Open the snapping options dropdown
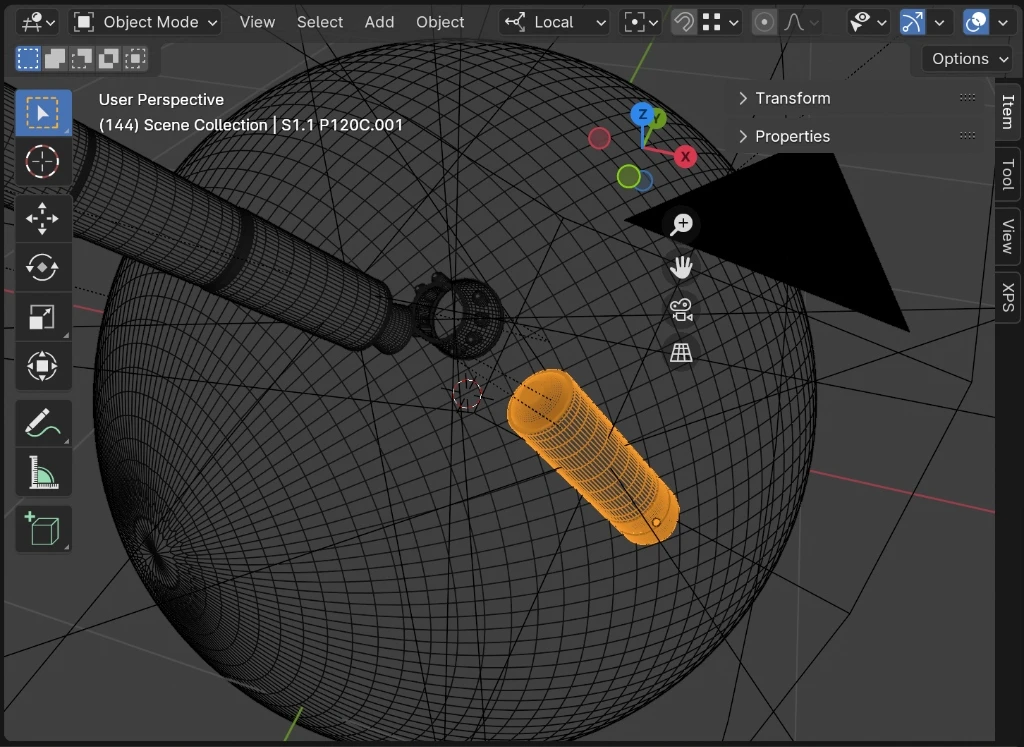 point(720,22)
